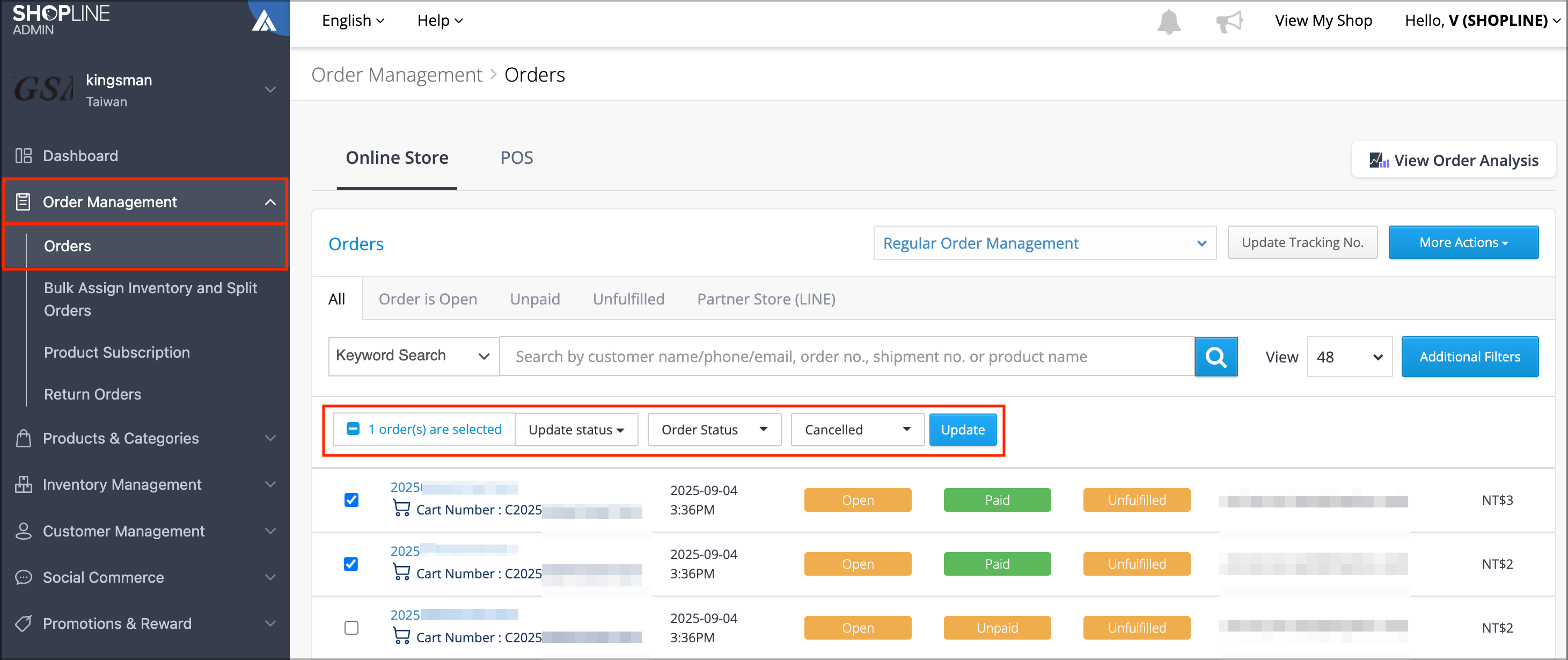Click the blue Update button
This screenshot has width=1568, height=660.
(962, 430)
